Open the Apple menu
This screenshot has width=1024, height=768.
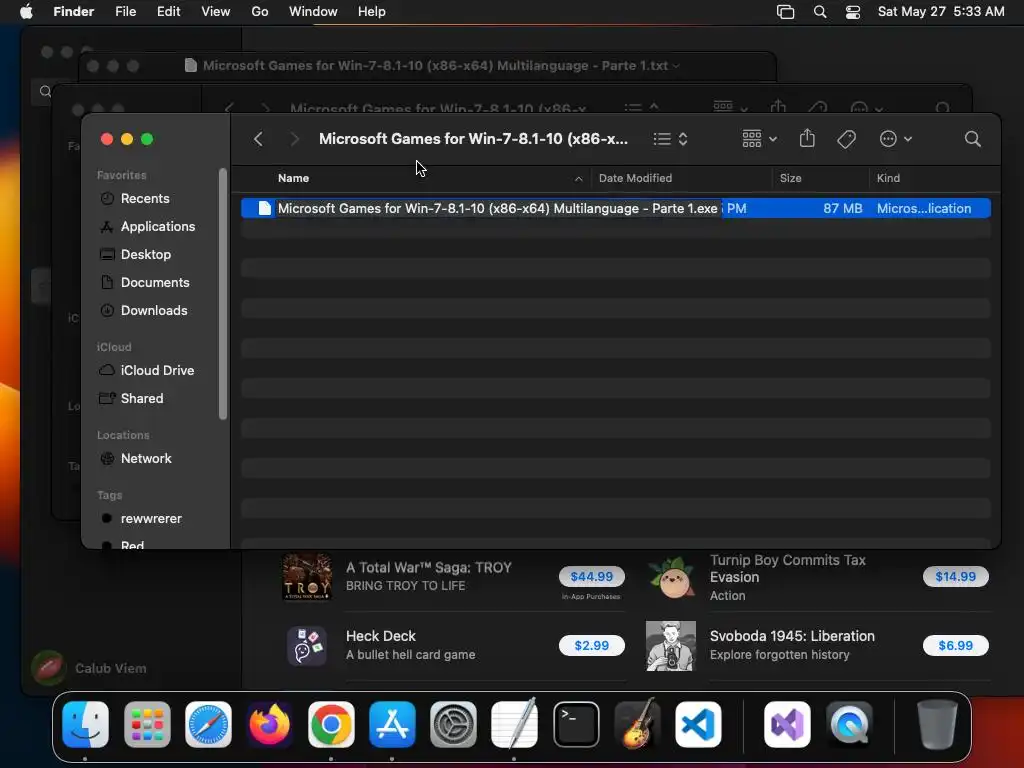pyautogui.click(x=26, y=12)
